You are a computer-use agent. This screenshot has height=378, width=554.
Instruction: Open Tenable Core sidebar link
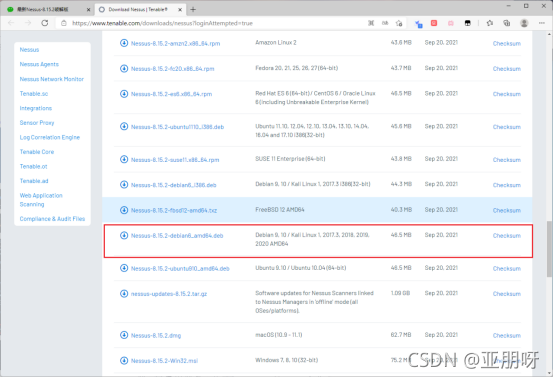37,152
